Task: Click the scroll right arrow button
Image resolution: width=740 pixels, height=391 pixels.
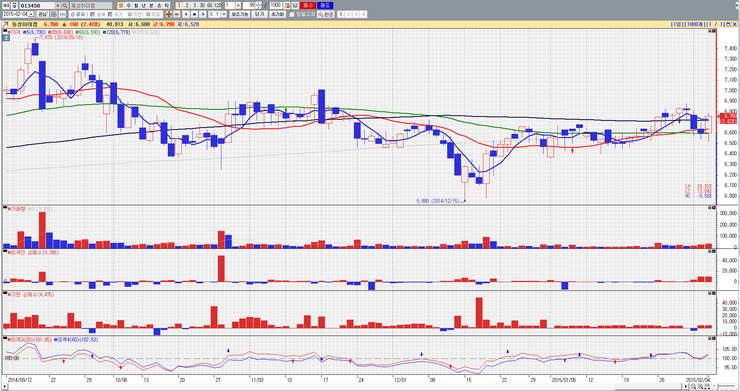Action: coord(202,14)
